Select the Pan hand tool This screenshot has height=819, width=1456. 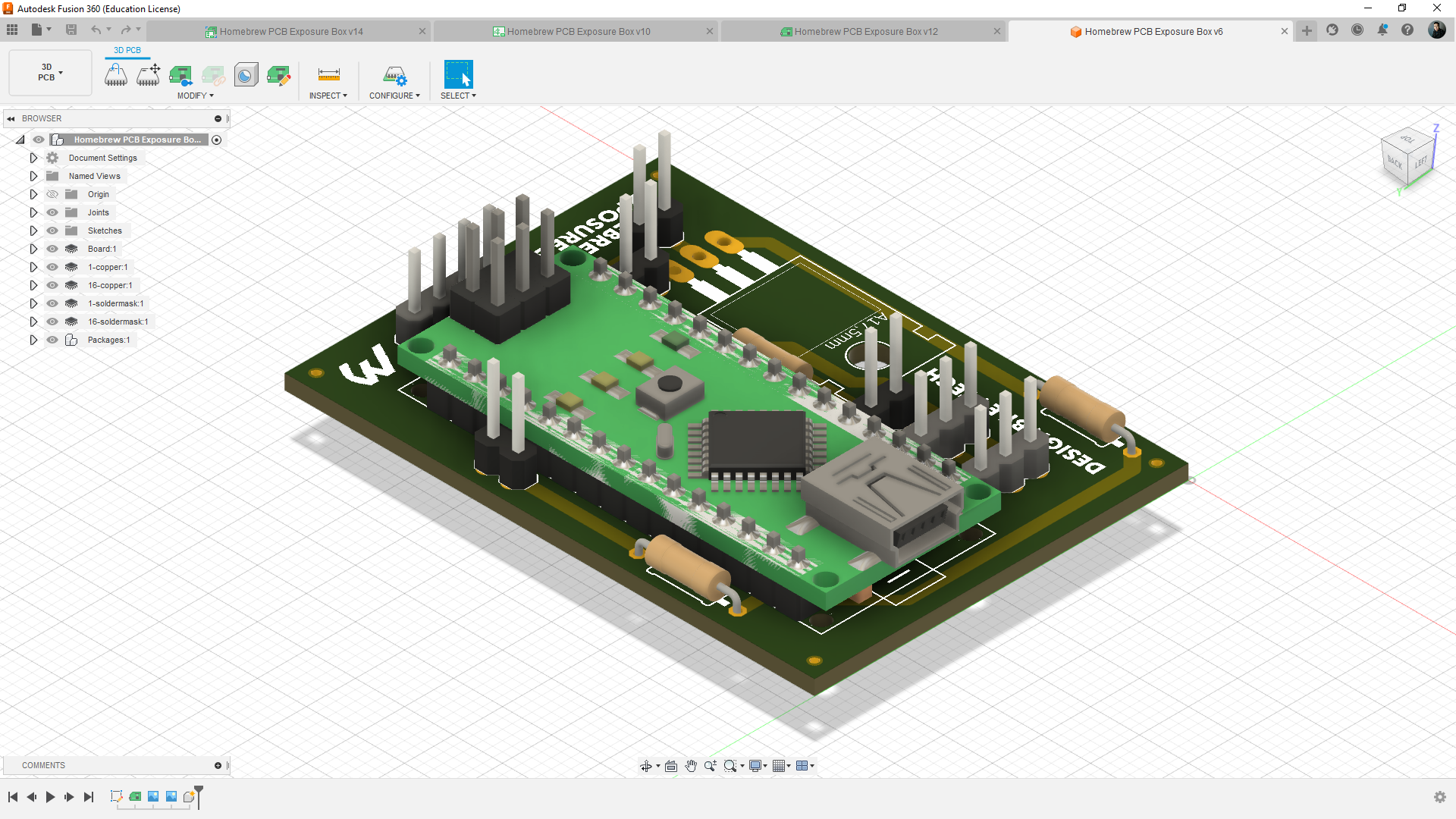690,766
